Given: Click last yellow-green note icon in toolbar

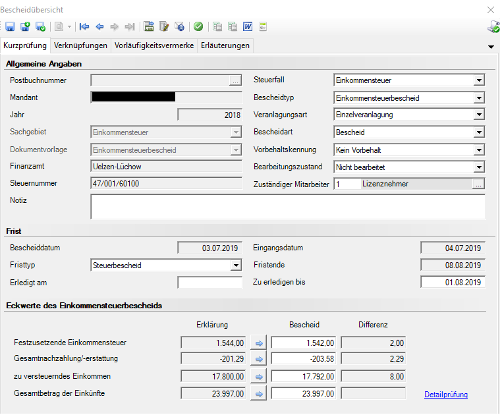Looking at the screenshot, I should (263, 27).
